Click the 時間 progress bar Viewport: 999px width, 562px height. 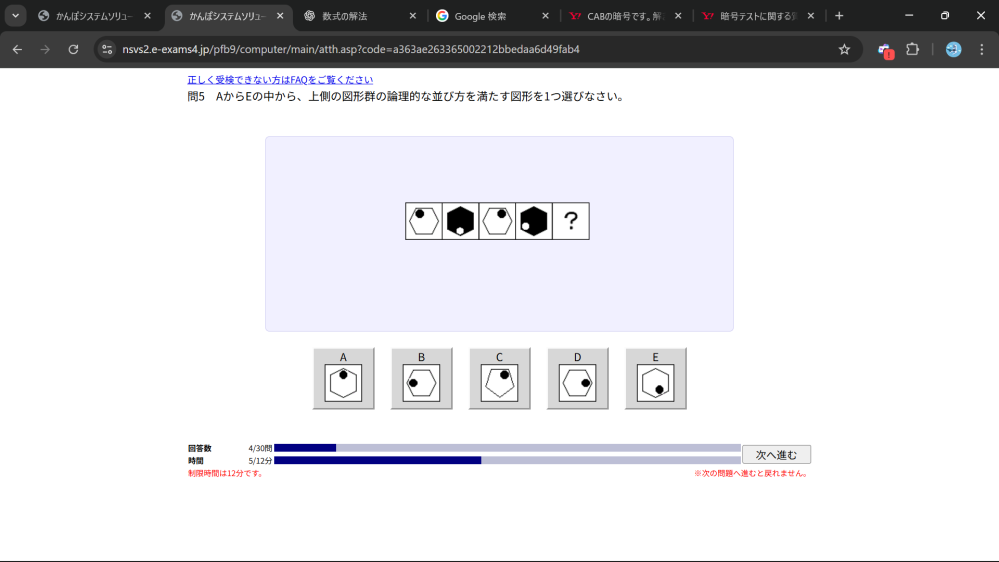tap(507, 460)
